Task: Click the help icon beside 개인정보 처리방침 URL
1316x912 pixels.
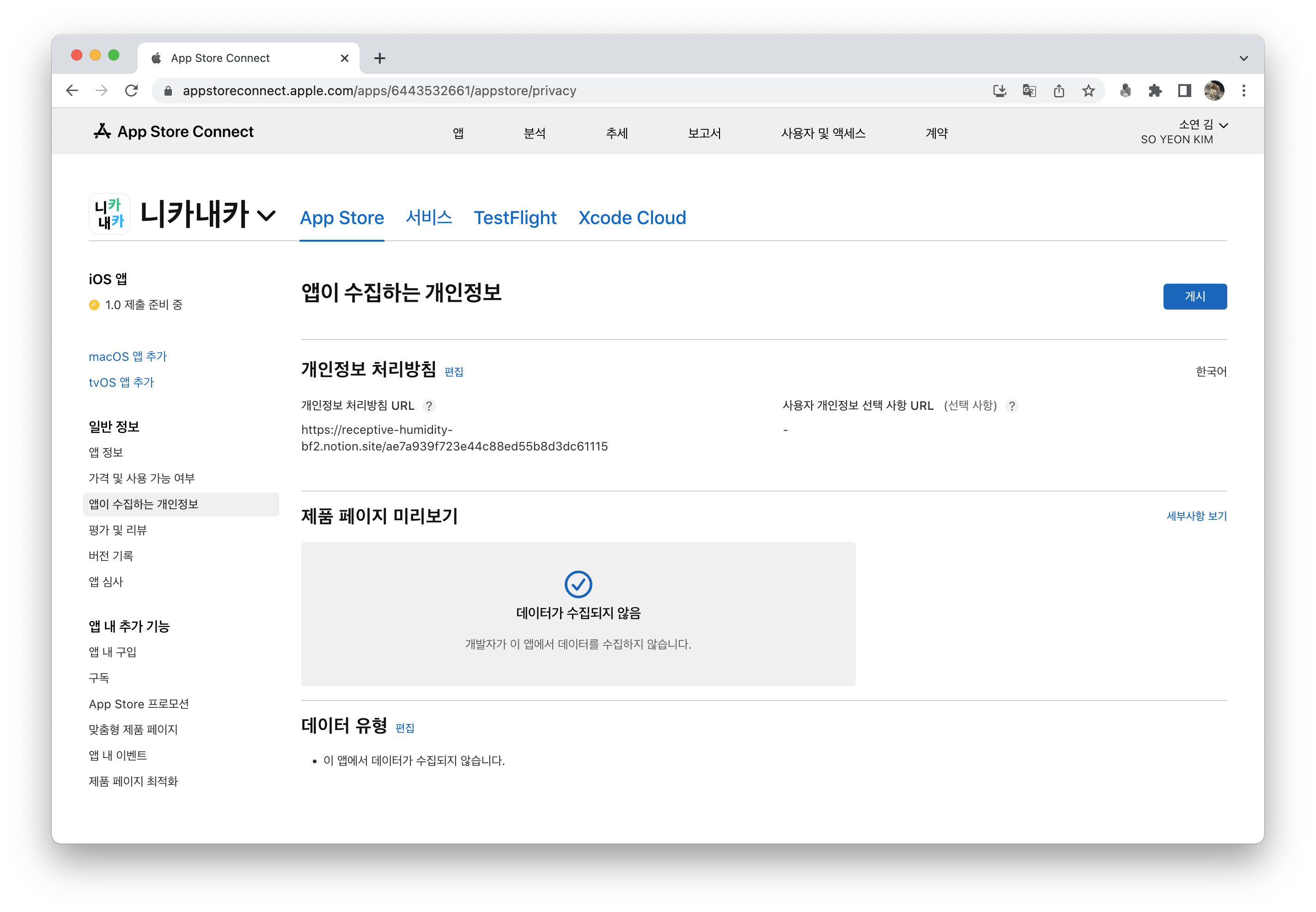Action: pos(429,406)
